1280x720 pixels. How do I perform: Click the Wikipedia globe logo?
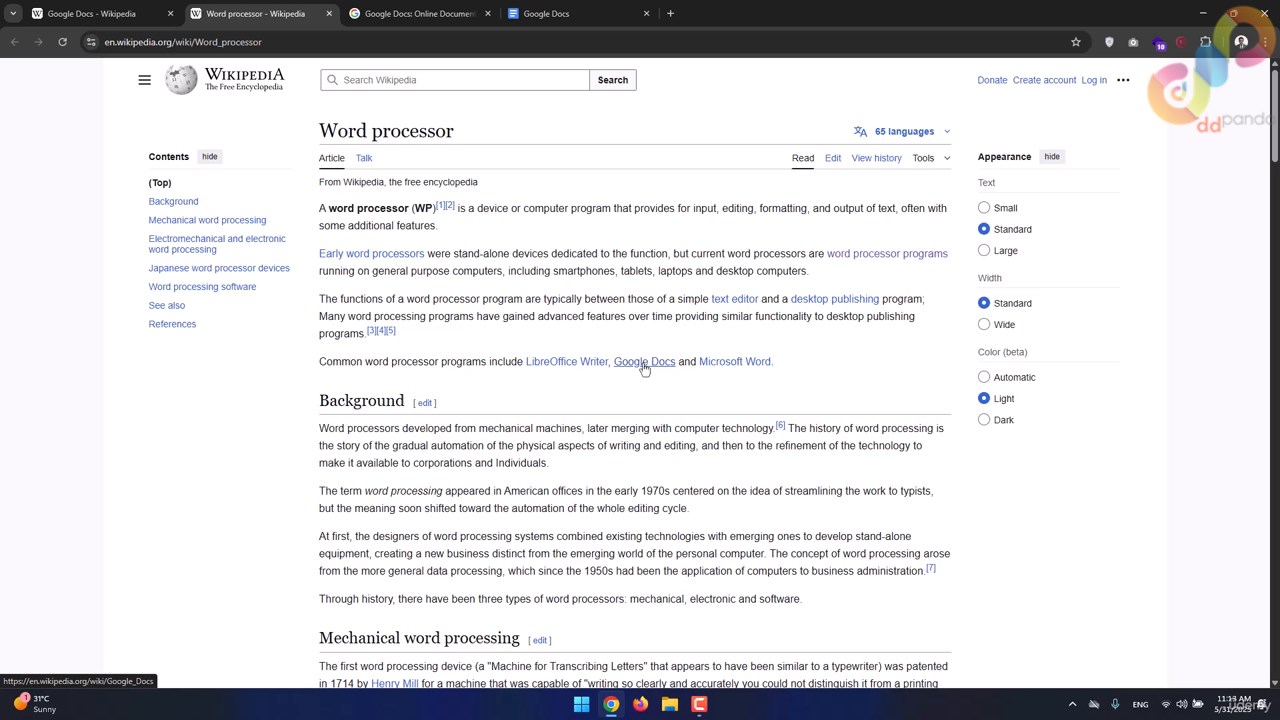click(181, 80)
